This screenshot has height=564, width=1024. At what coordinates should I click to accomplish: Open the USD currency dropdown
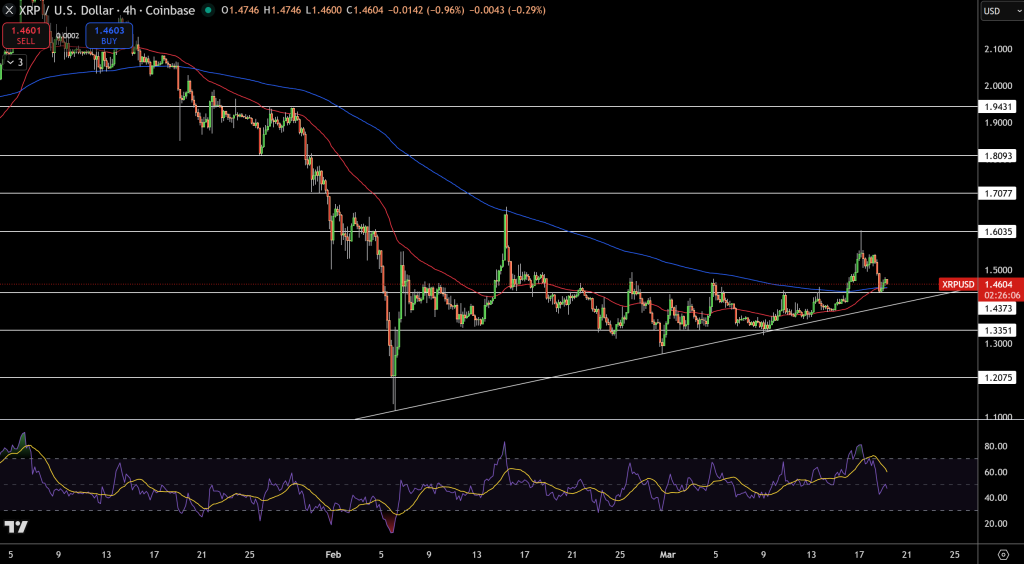click(1000, 10)
